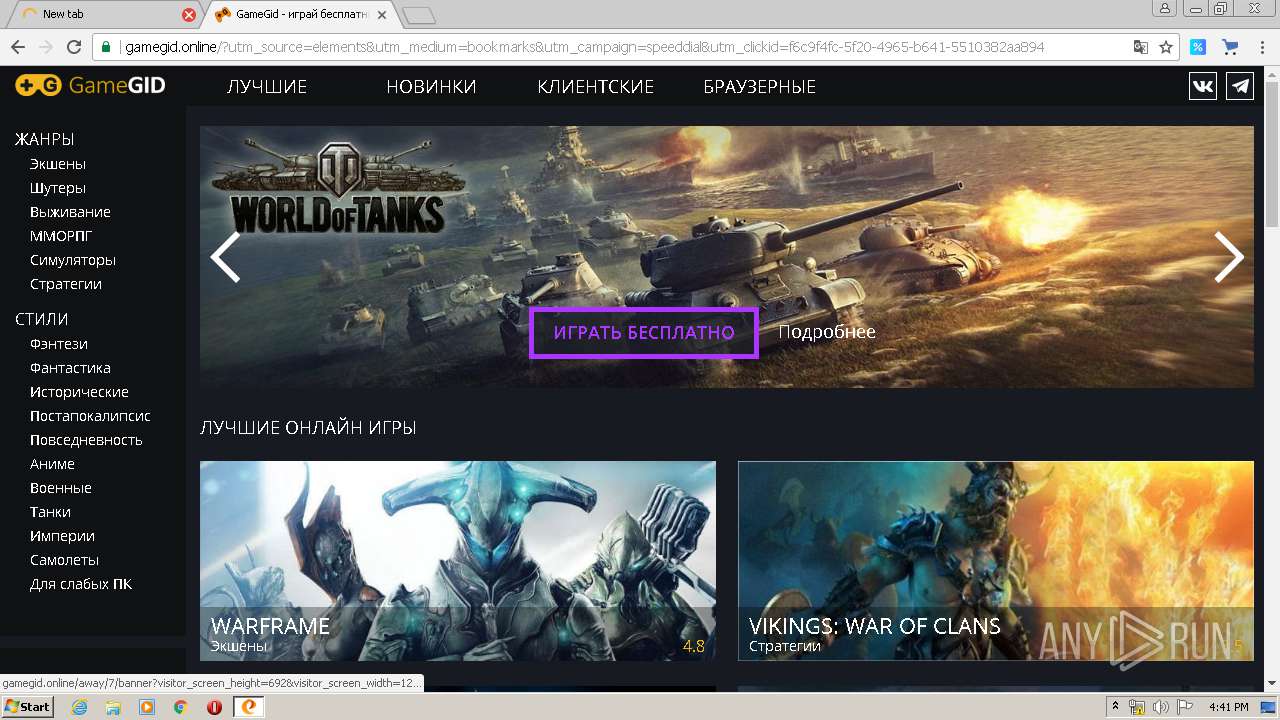1280x720 pixels.
Task: Show previous banner slide arrow
Action: tap(225, 257)
